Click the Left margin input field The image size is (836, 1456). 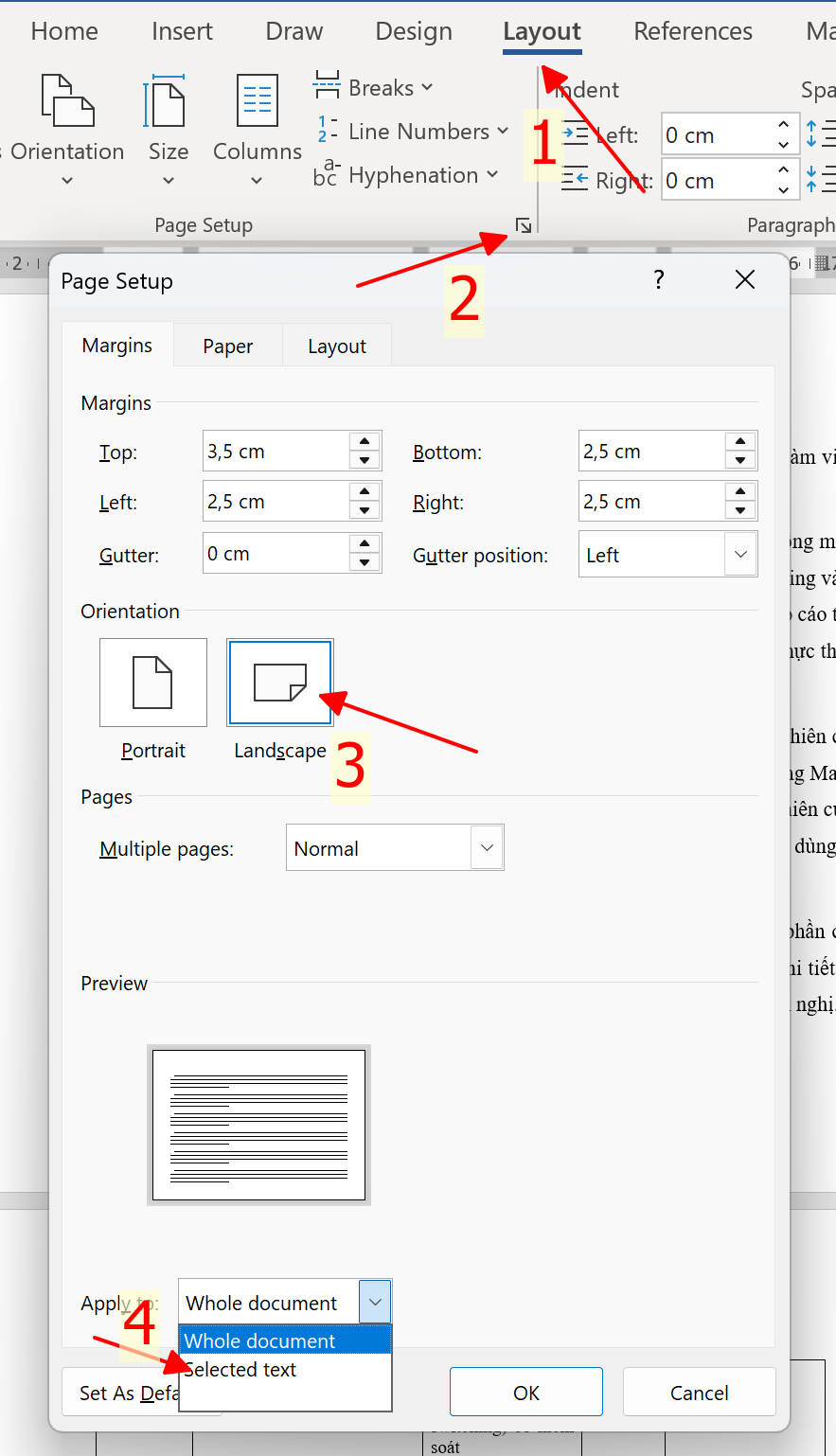pyautogui.click(x=275, y=502)
